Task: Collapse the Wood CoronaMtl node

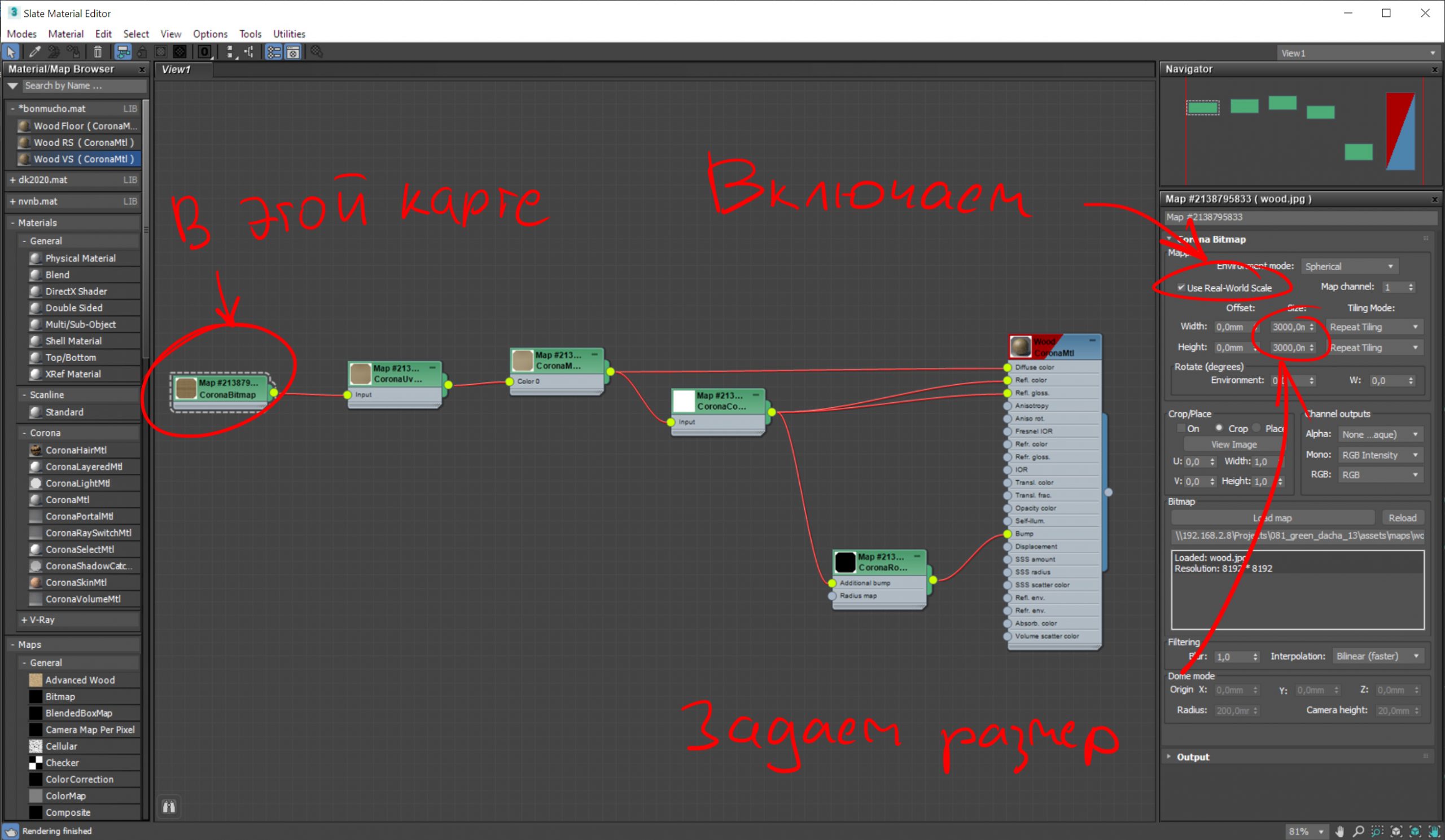Action: [1092, 340]
